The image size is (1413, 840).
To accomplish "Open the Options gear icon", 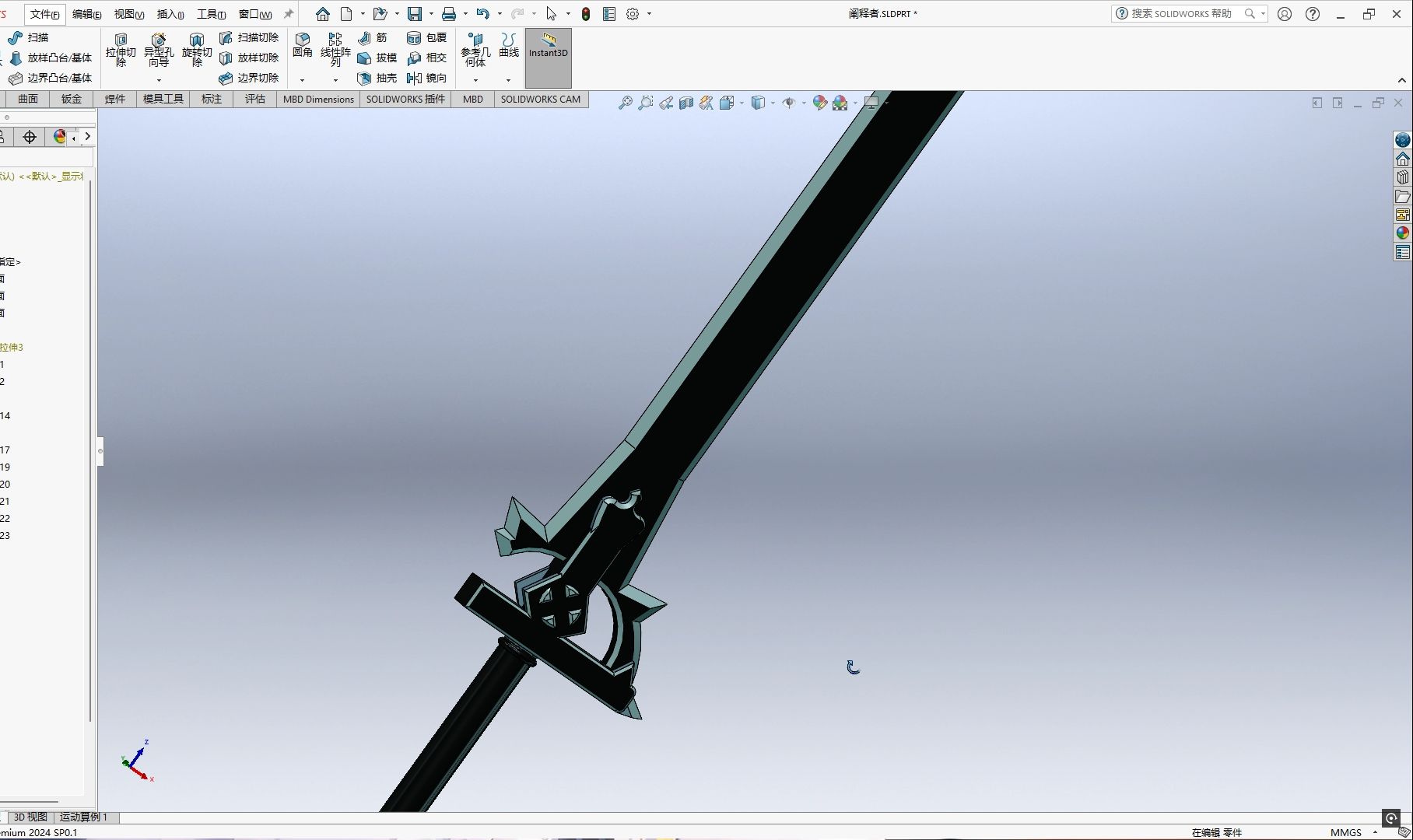I will 633,14.
